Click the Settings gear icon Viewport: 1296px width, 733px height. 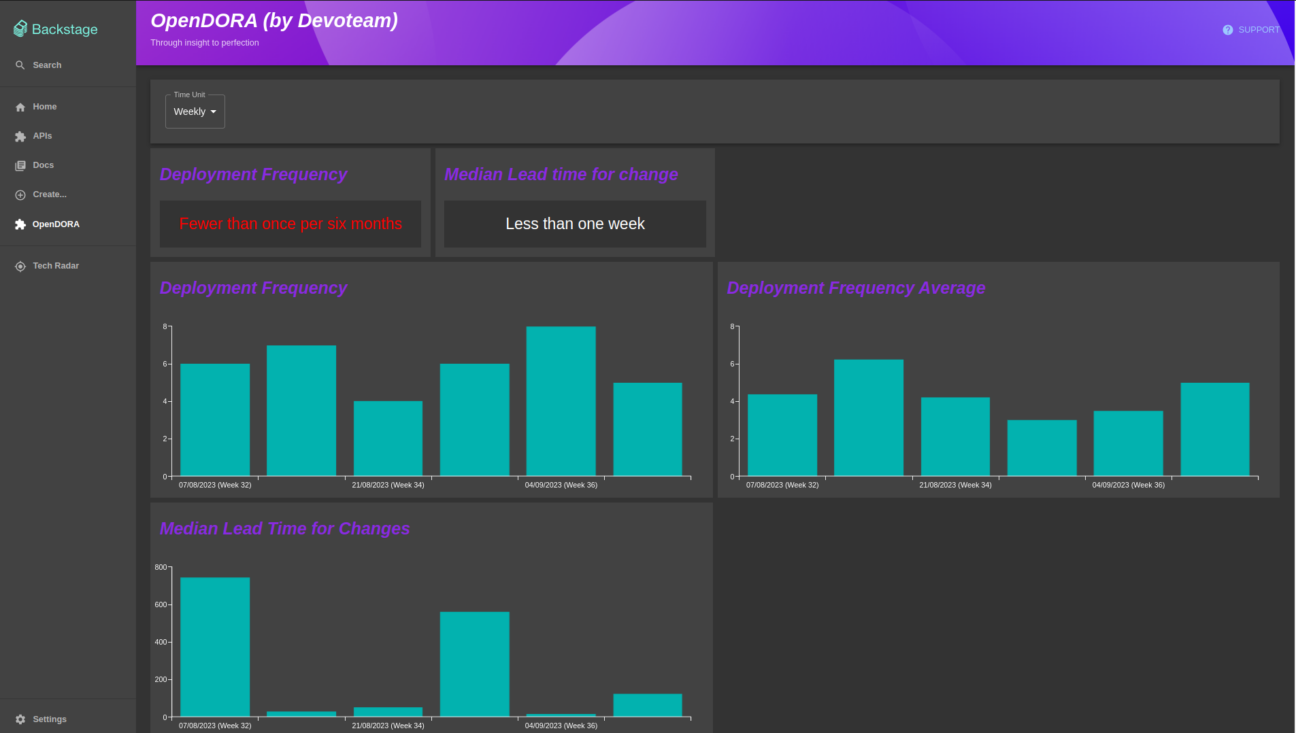coord(20,719)
